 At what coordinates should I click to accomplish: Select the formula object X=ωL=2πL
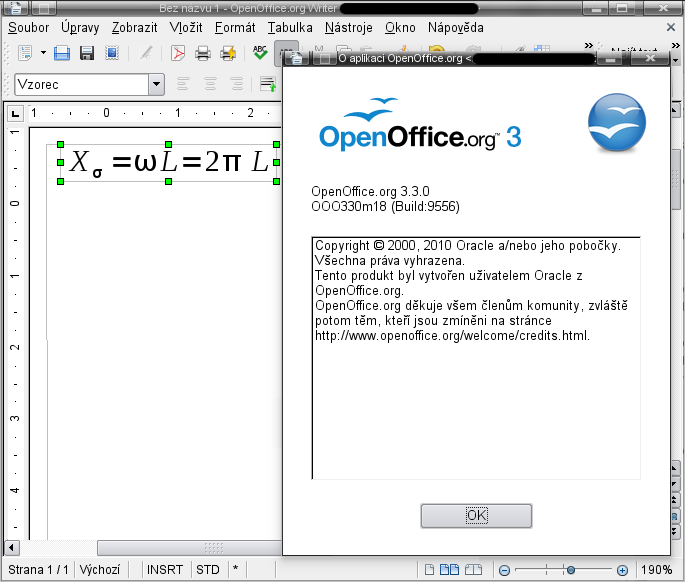coord(168,163)
